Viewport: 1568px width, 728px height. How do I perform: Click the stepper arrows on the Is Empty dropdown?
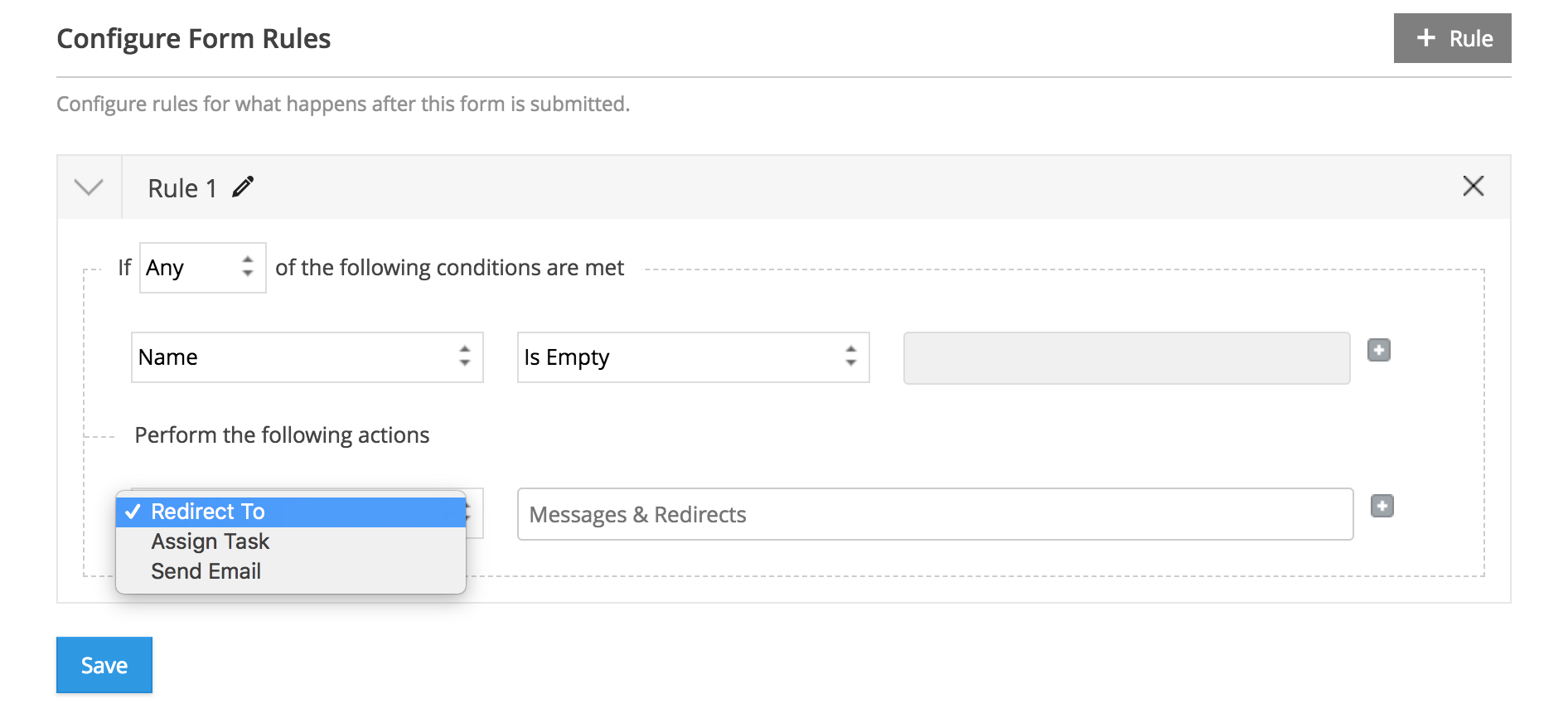(x=851, y=357)
